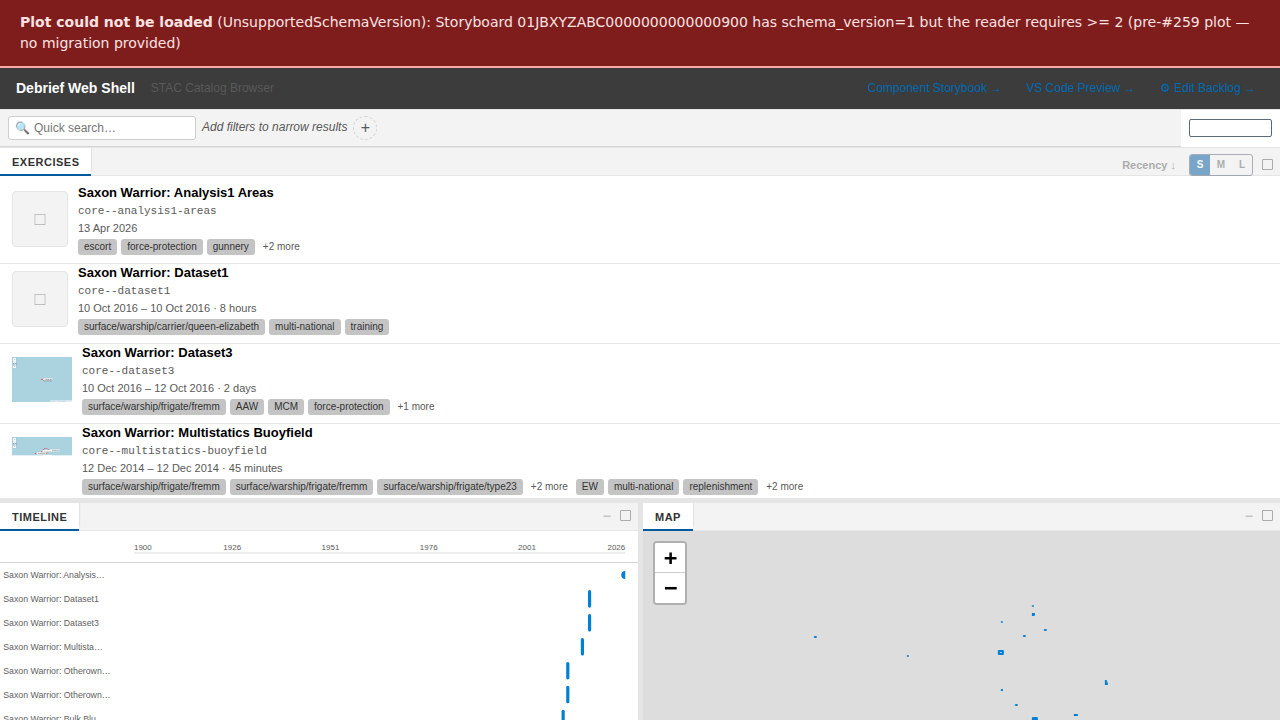Zoom in on the map

(670, 558)
